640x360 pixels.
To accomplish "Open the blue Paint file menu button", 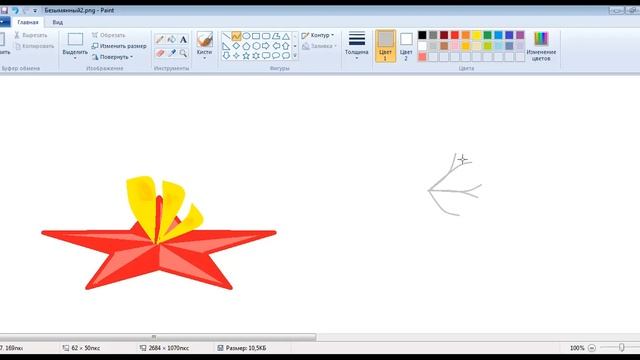I will 3,22.
